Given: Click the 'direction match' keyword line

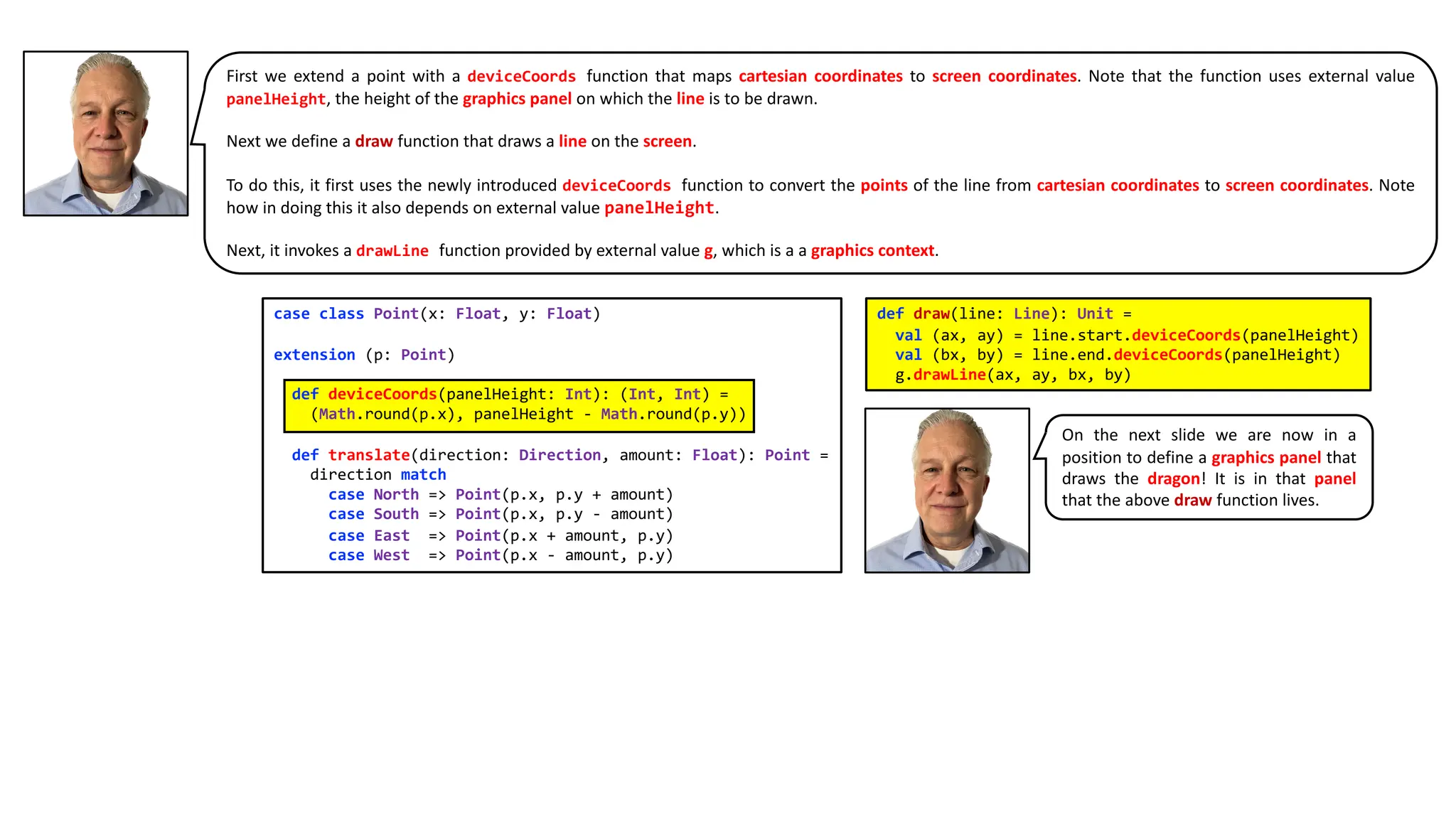Looking at the screenshot, I should (378, 474).
